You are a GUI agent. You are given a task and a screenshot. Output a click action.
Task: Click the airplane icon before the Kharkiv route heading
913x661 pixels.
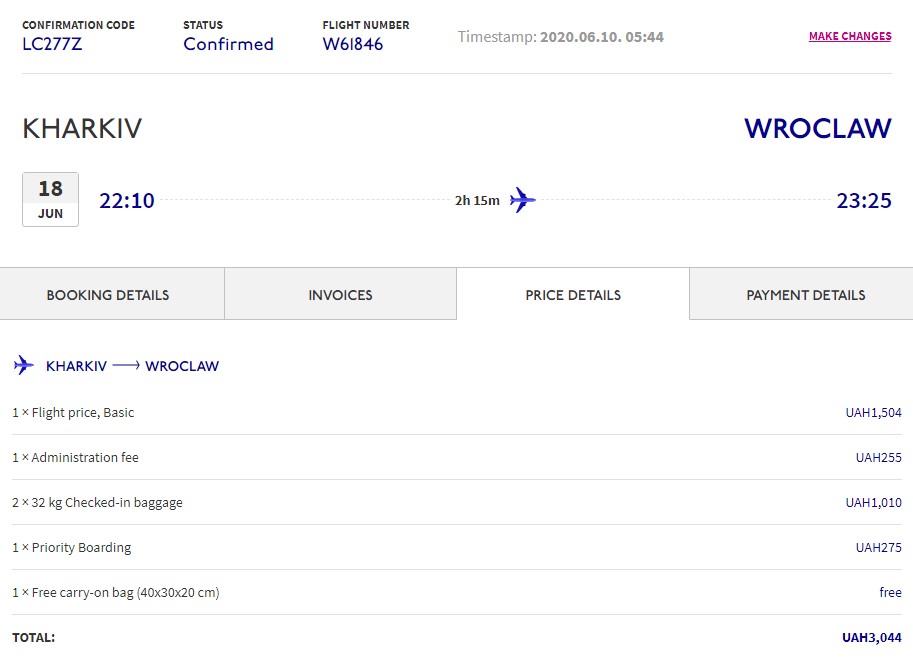pyautogui.click(x=24, y=366)
